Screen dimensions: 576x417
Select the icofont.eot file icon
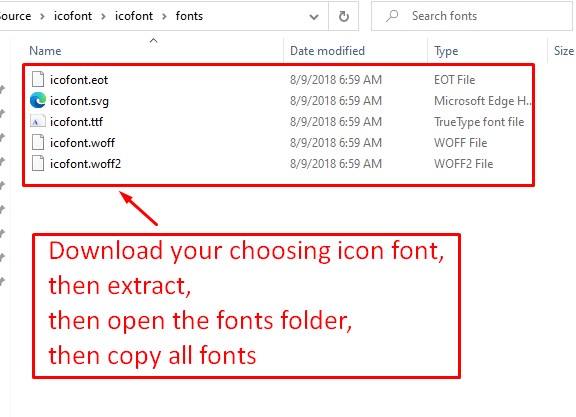[38, 79]
